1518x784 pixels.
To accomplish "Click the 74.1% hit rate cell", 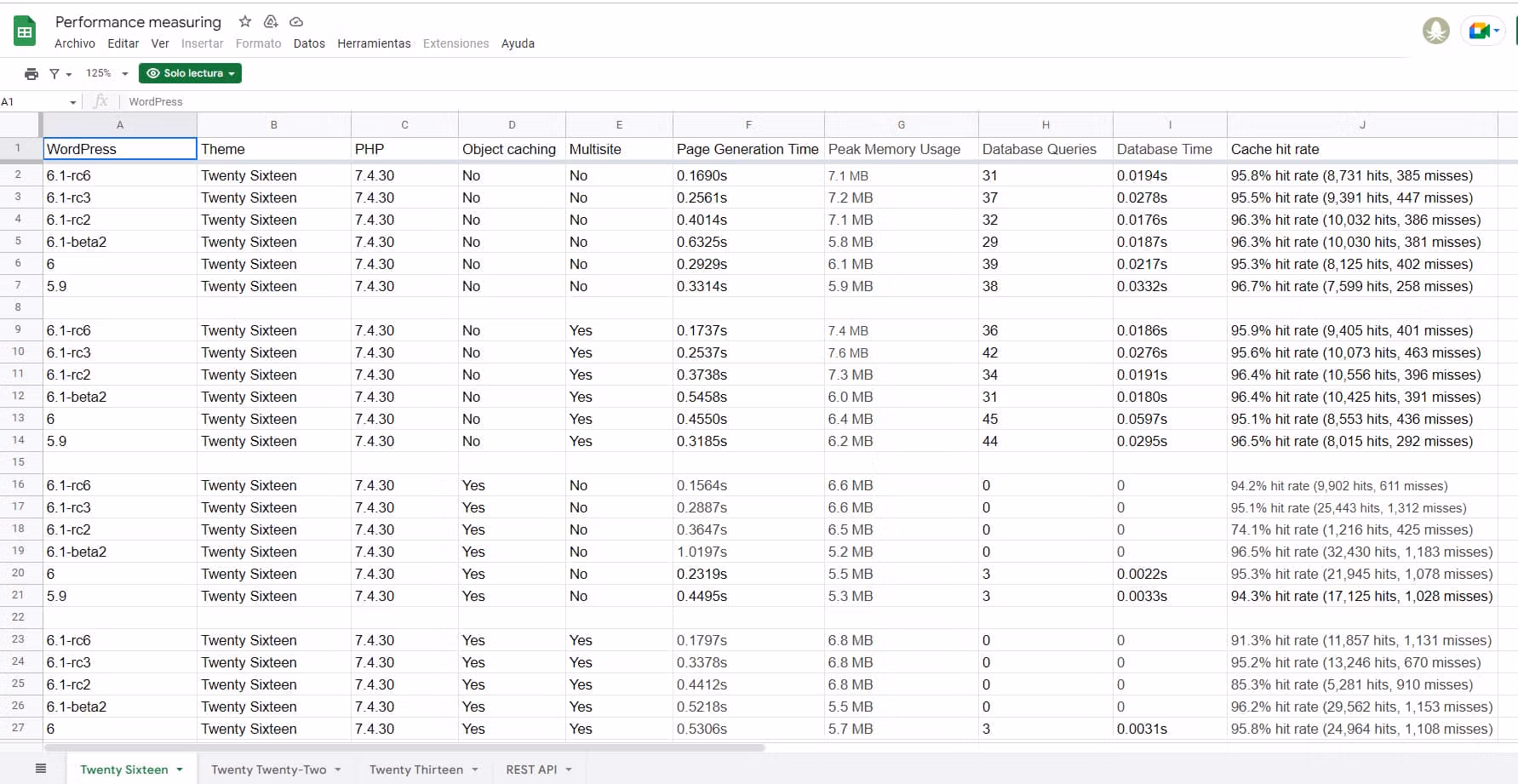I will pos(1362,529).
